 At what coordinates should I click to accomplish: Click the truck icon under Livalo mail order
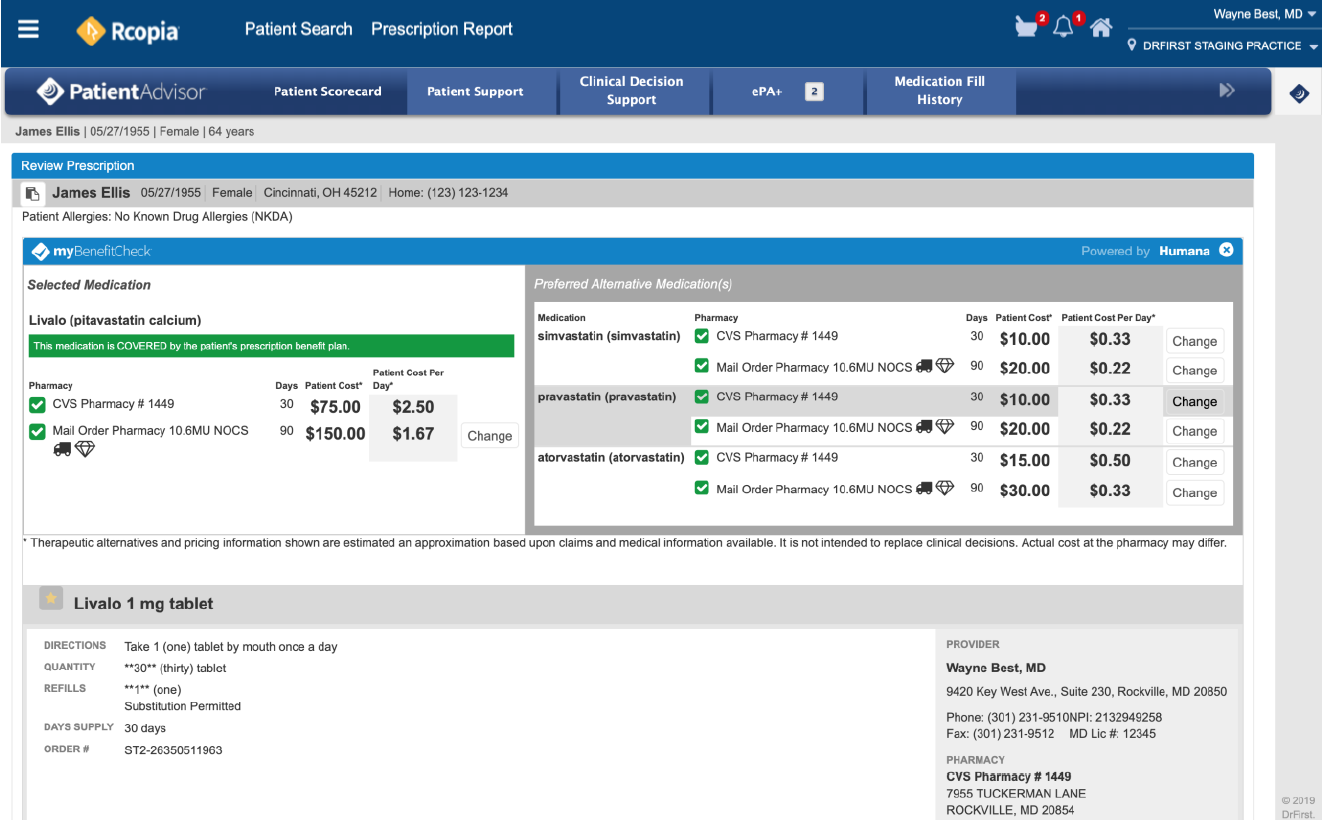tap(62, 449)
